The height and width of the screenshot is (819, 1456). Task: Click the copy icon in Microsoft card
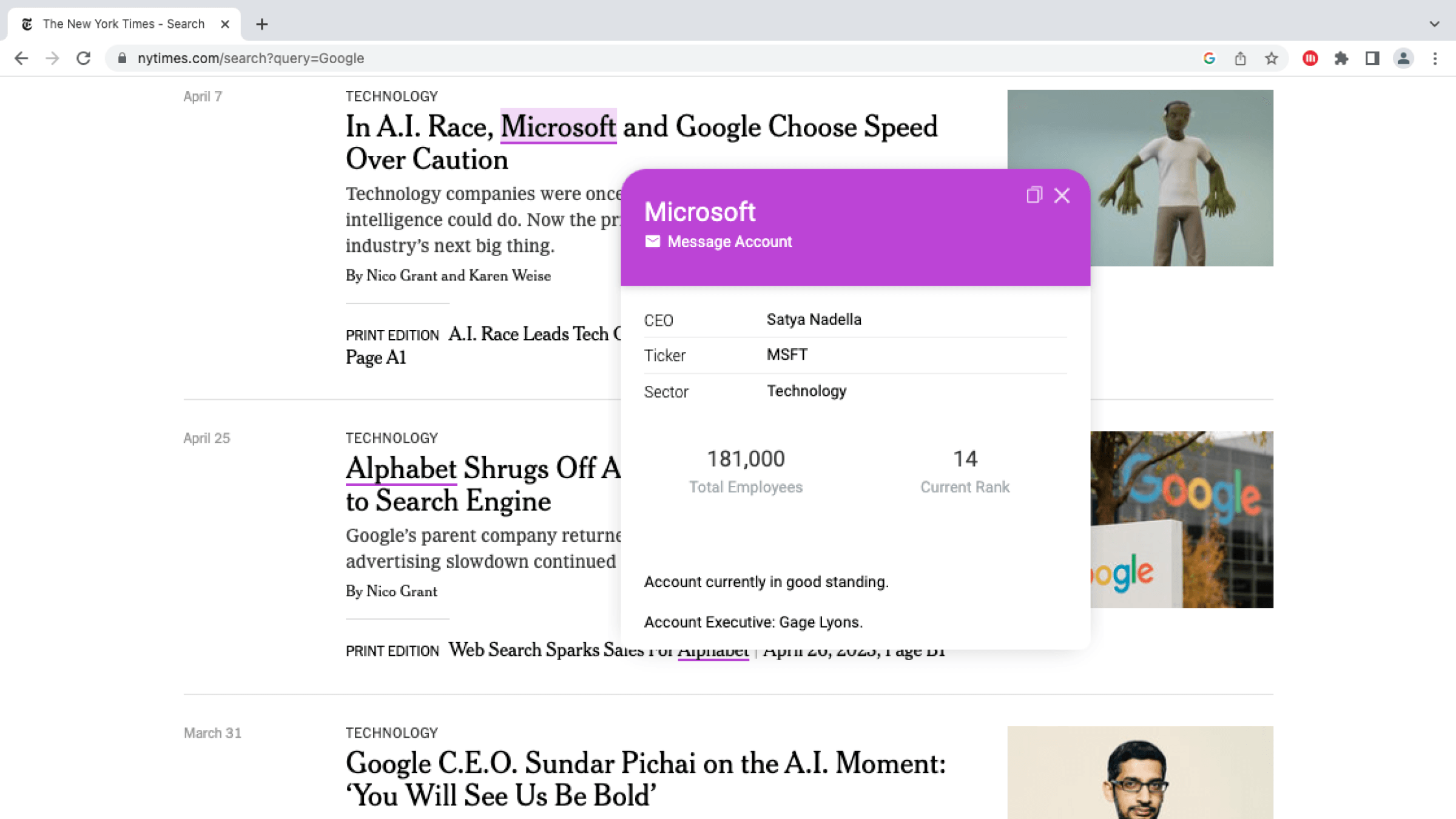(1034, 195)
